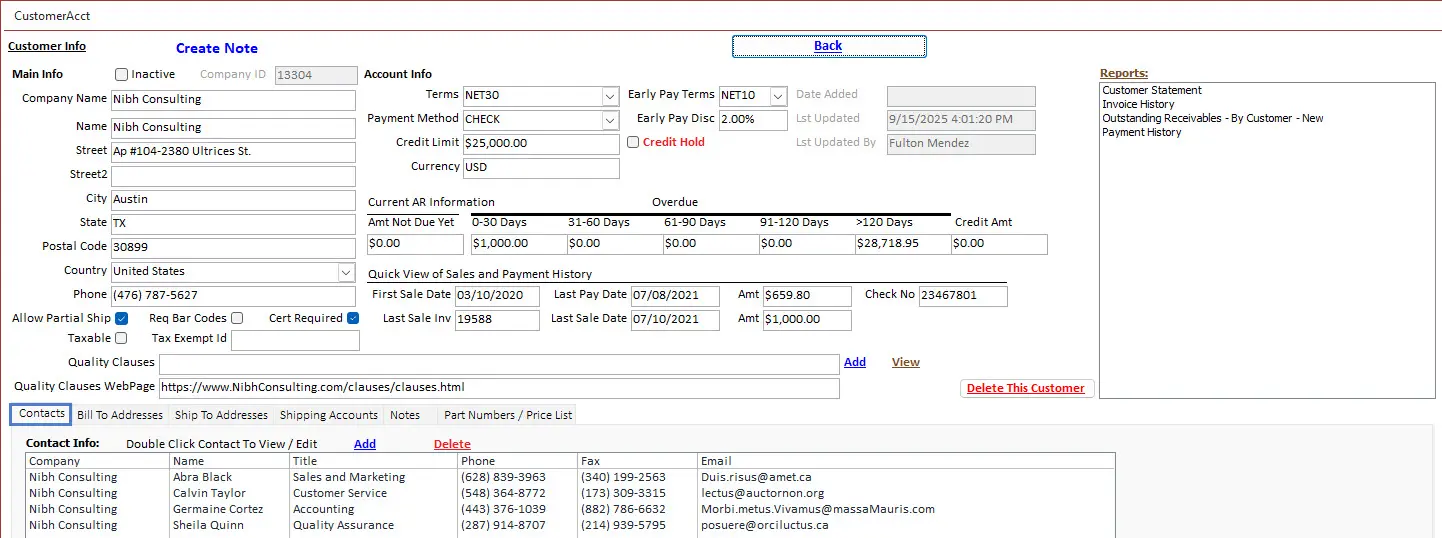Viewport: 1442px width, 538px height.
Task: Select Sheila Quinn contact row
Action: coord(570,525)
